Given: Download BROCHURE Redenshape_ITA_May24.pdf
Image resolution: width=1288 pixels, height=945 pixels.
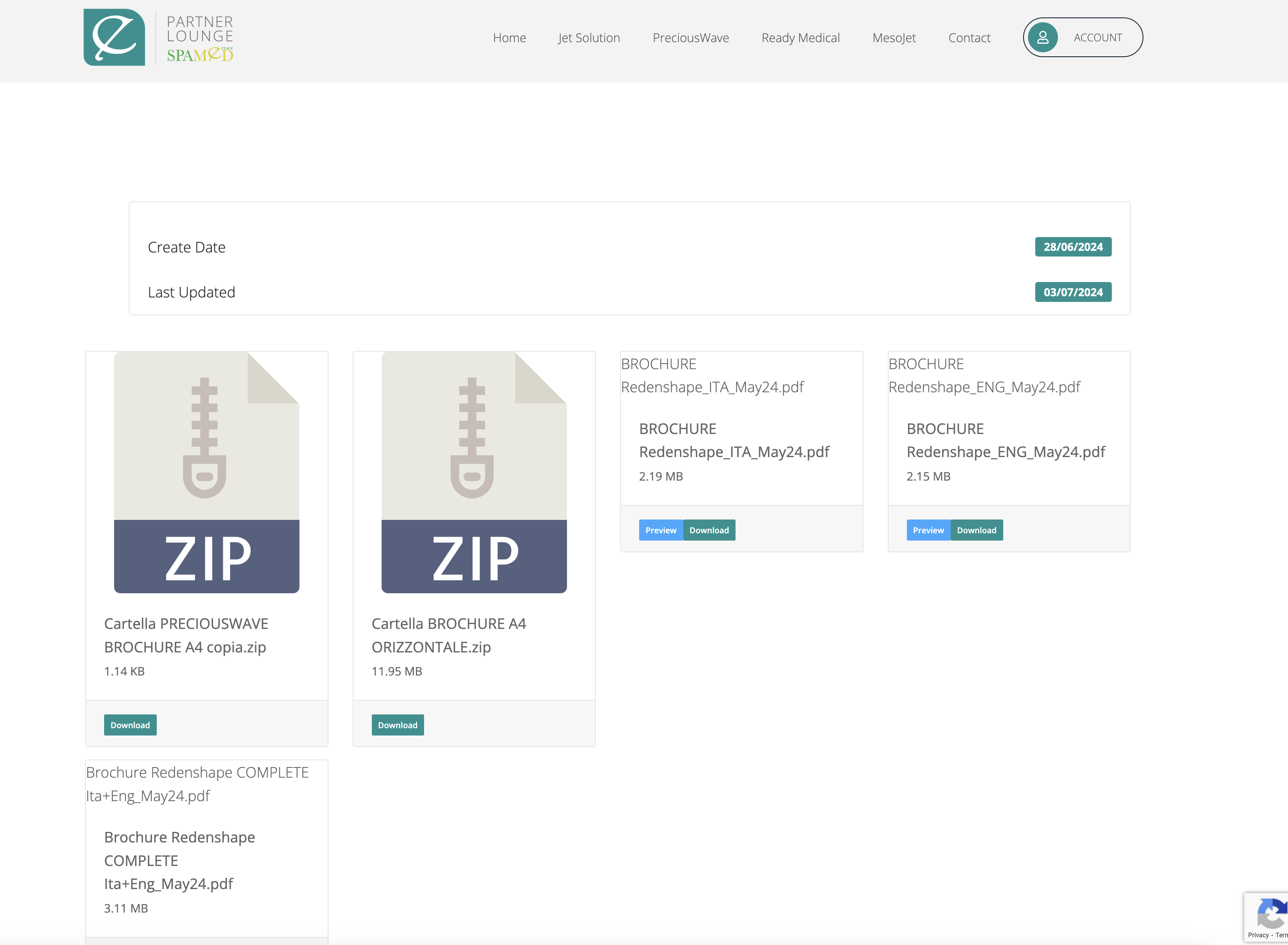Looking at the screenshot, I should pyautogui.click(x=709, y=530).
